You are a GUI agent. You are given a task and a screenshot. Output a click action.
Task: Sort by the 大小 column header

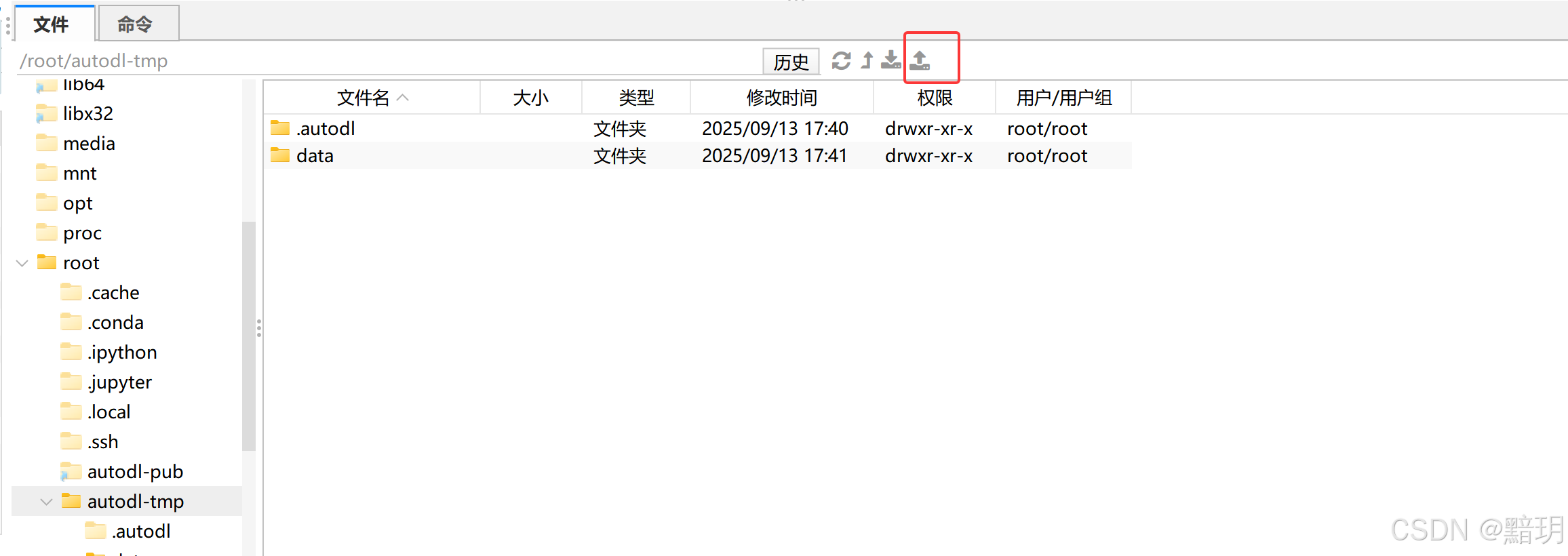point(531,98)
